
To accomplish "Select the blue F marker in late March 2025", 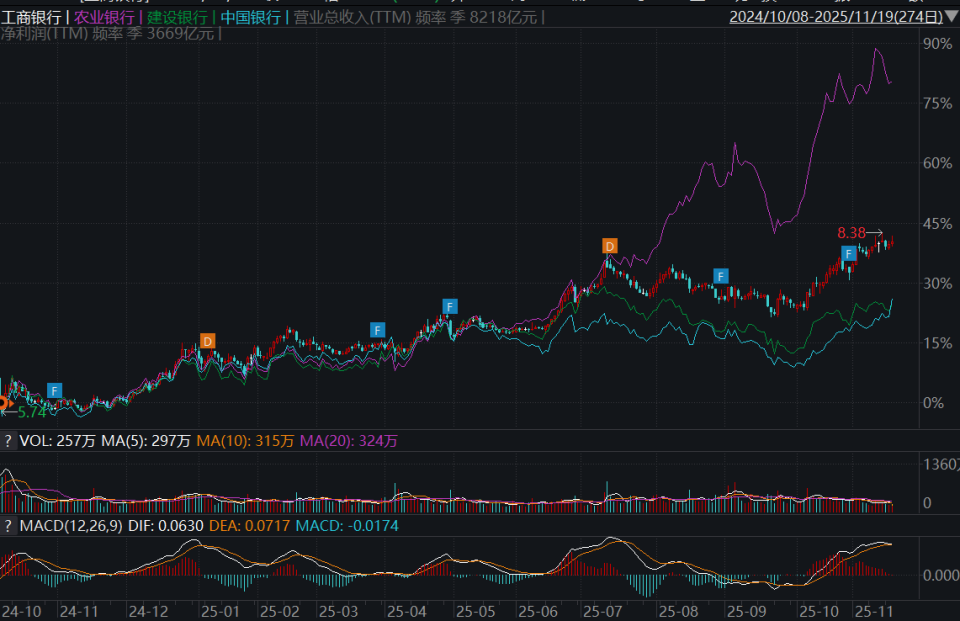I will tap(377, 329).
